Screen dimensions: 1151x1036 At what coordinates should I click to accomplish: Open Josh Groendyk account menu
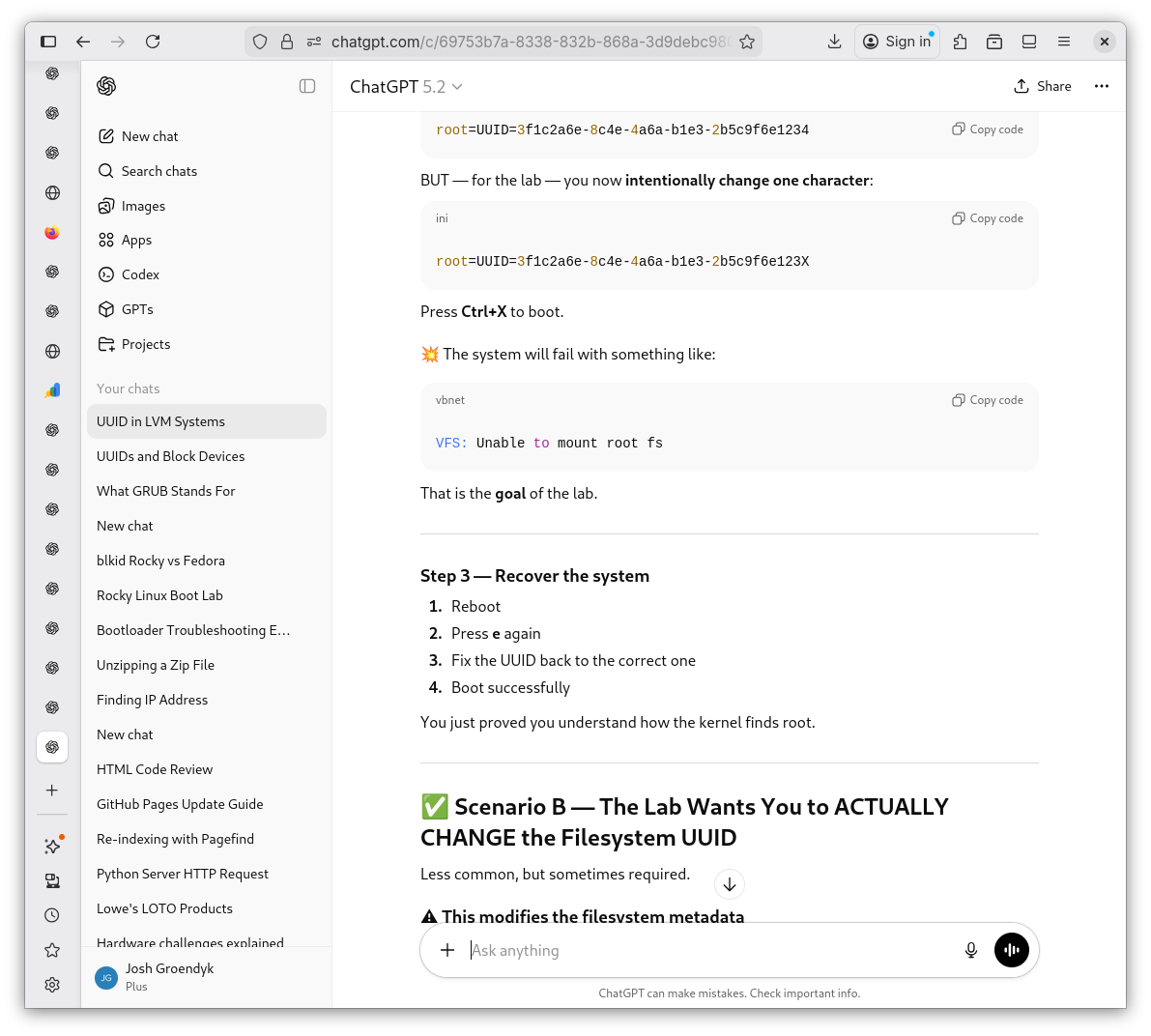169,976
